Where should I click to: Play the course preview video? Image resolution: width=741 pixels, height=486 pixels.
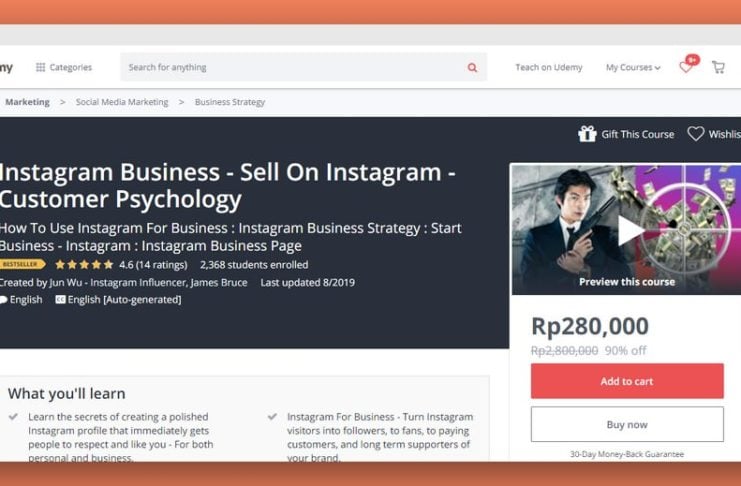point(631,230)
